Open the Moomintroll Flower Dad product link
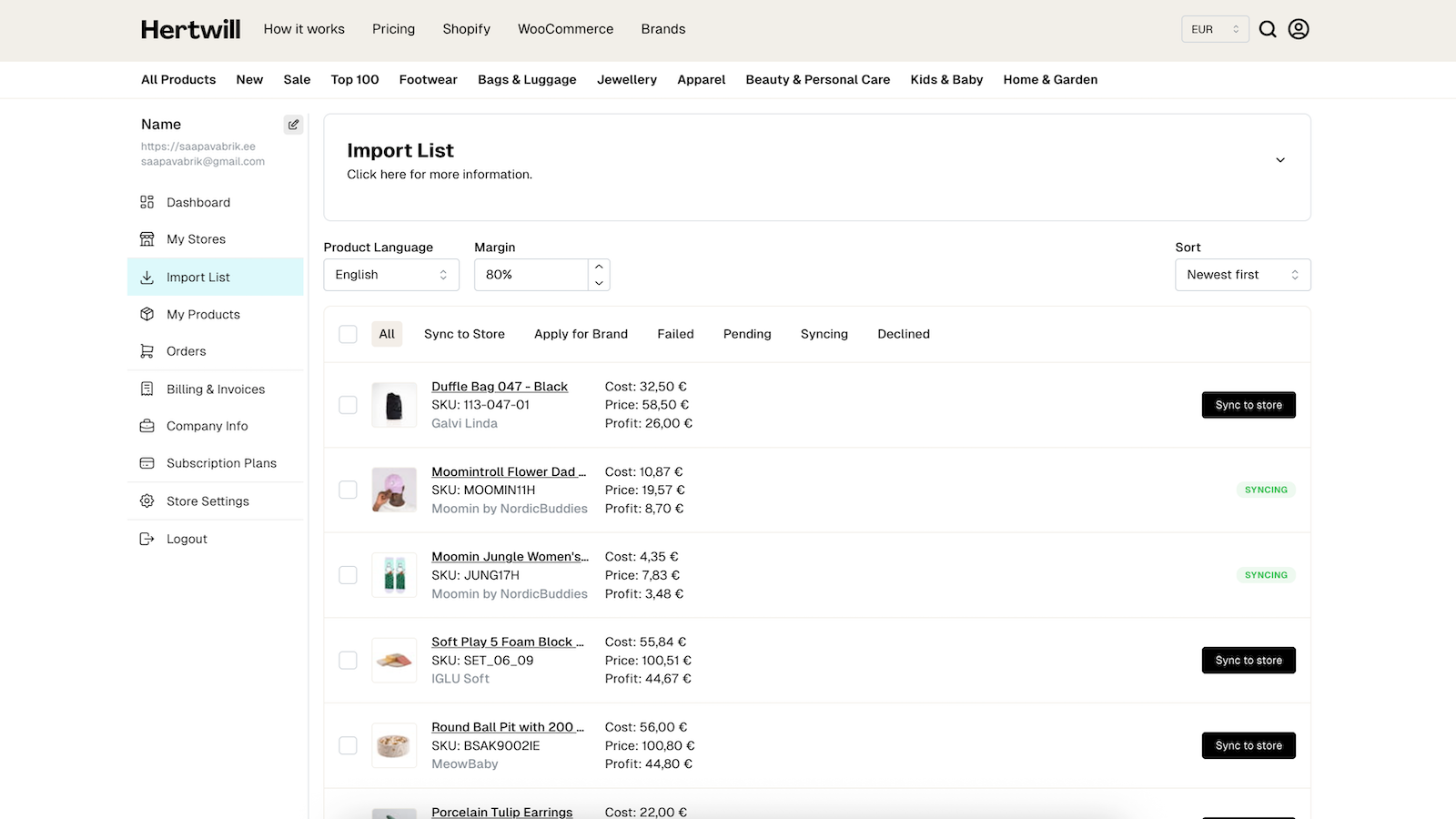This screenshot has width=1456, height=819. point(509,471)
